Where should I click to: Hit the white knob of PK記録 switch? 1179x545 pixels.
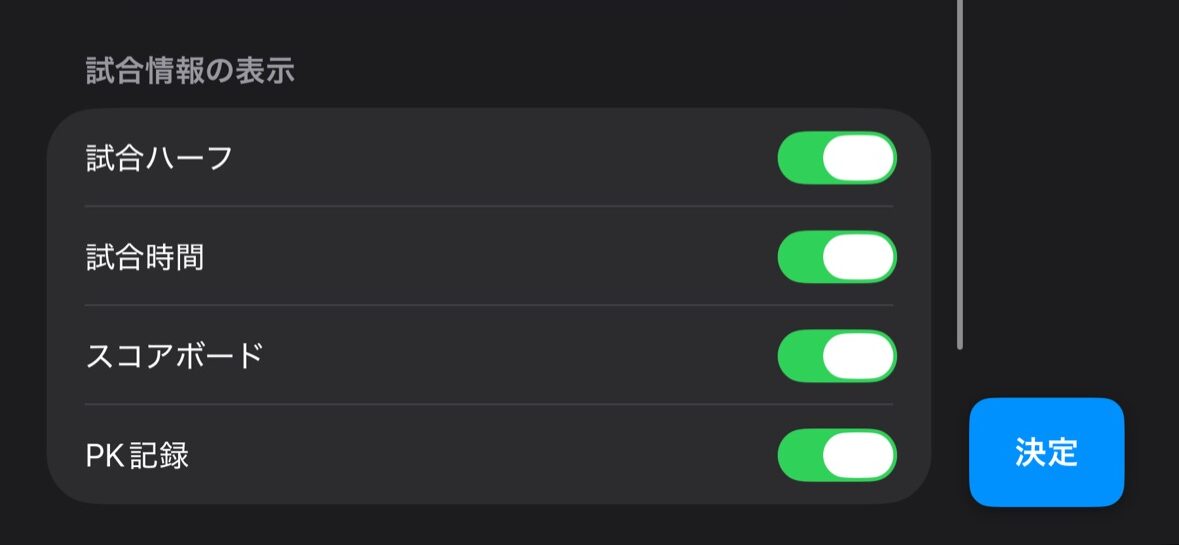[x=858, y=455]
